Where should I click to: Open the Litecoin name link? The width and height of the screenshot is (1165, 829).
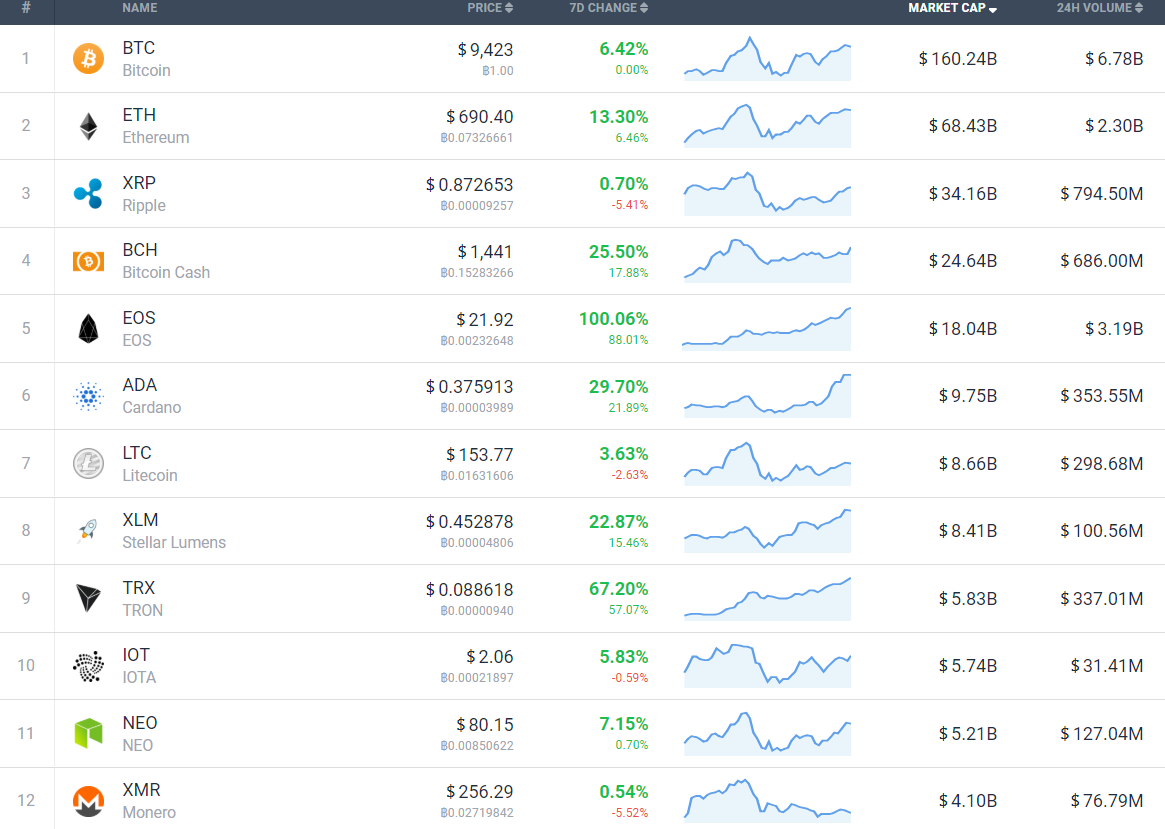tap(149, 475)
